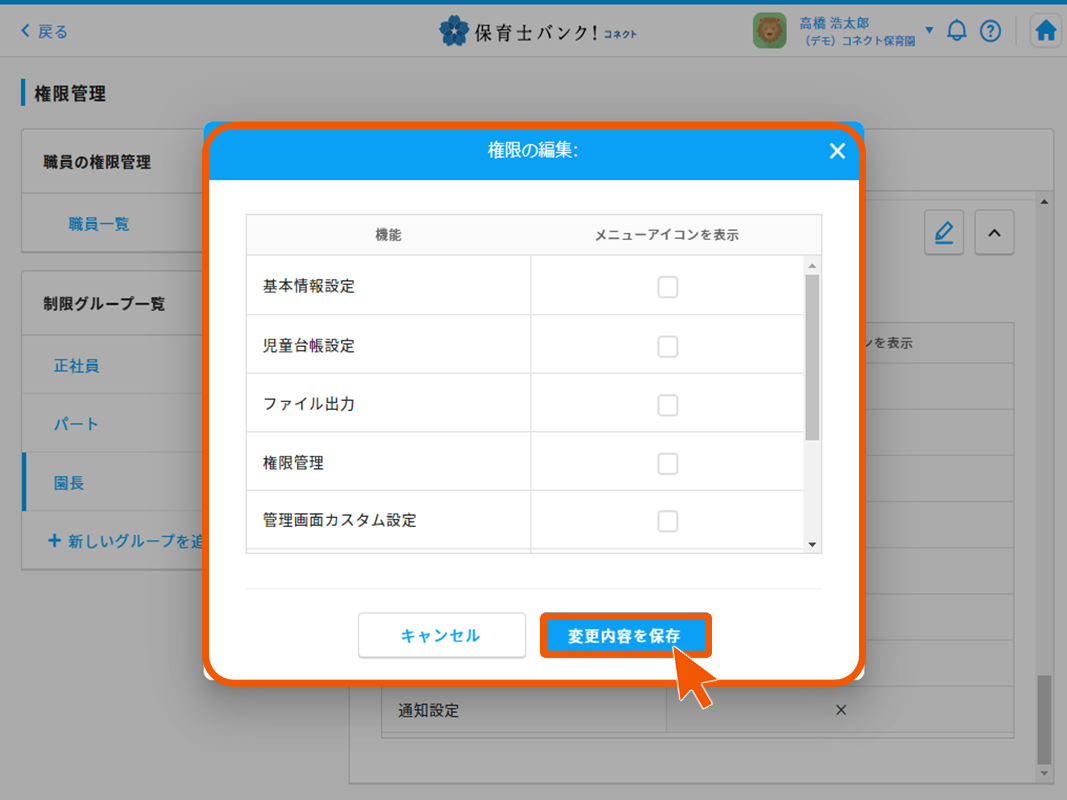Collapse the section with chevron-up button
Image resolution: width=1067 pixels, height=800 pixels.
pyautogui.click(x=994, y=233)
